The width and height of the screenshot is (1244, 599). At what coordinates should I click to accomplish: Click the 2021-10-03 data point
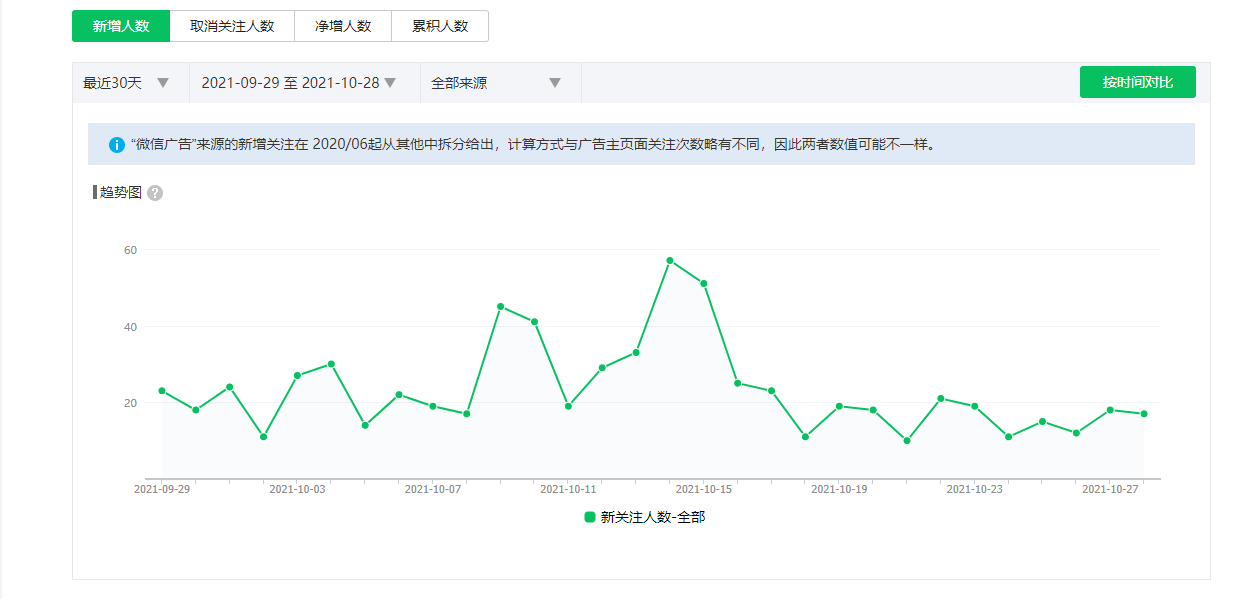[297, 376]
